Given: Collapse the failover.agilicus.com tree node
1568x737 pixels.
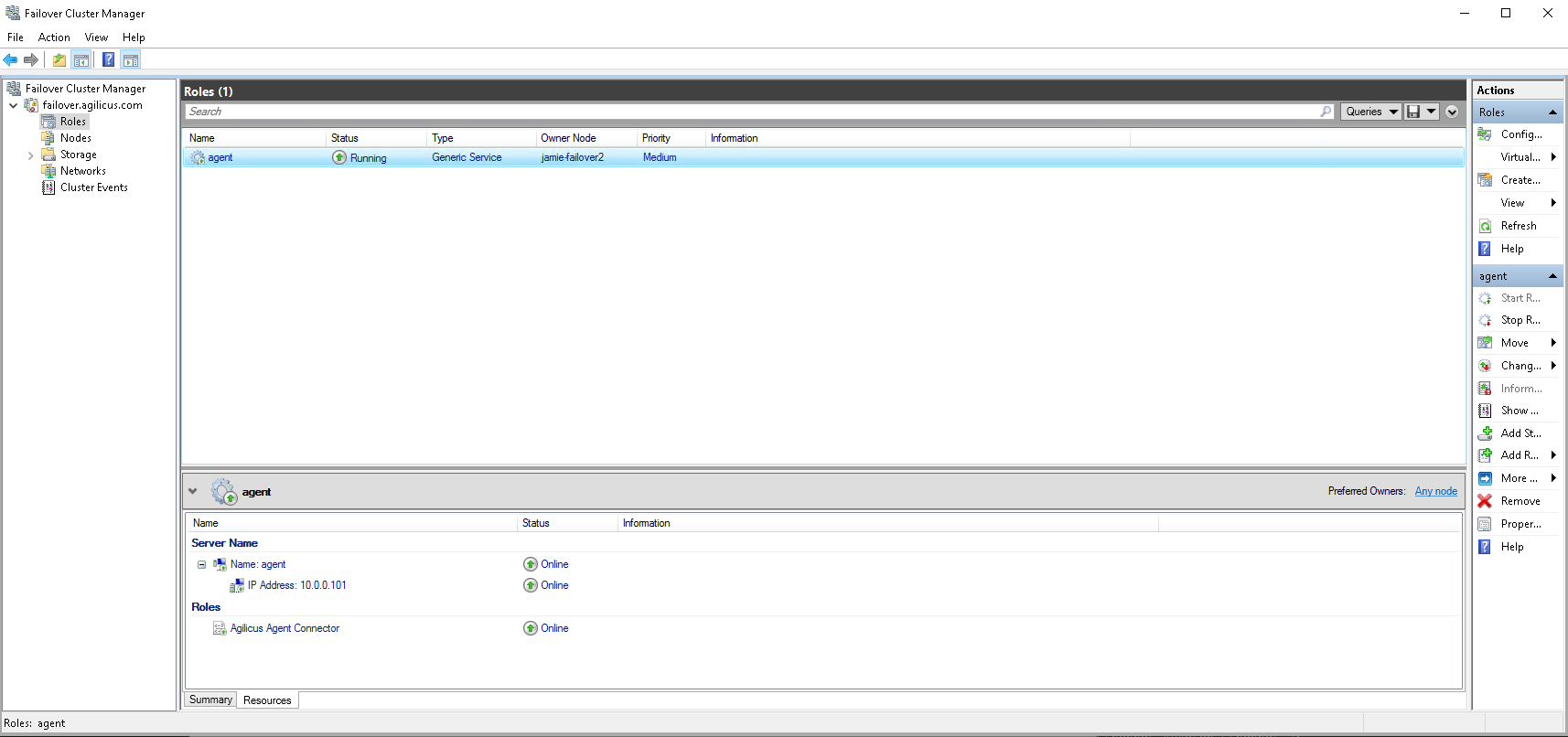Looking at the screenshot, I should coord(14,105).
